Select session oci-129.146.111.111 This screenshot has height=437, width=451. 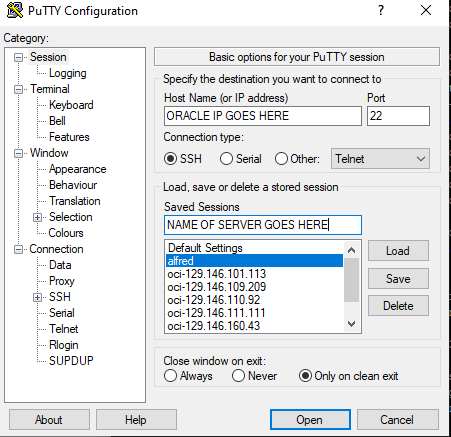(254, 313)
